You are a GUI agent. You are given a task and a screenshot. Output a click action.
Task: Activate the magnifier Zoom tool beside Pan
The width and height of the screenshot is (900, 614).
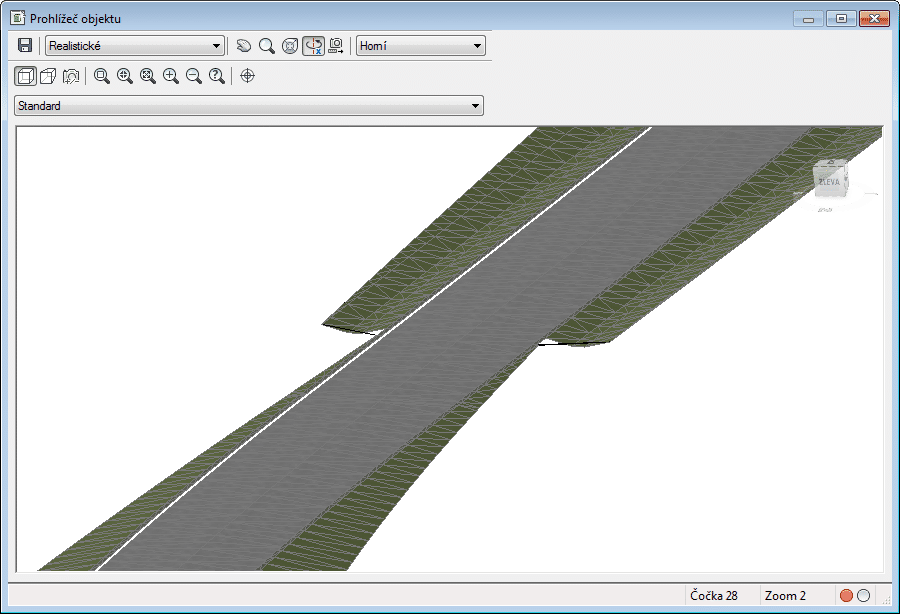click(267, 46)
